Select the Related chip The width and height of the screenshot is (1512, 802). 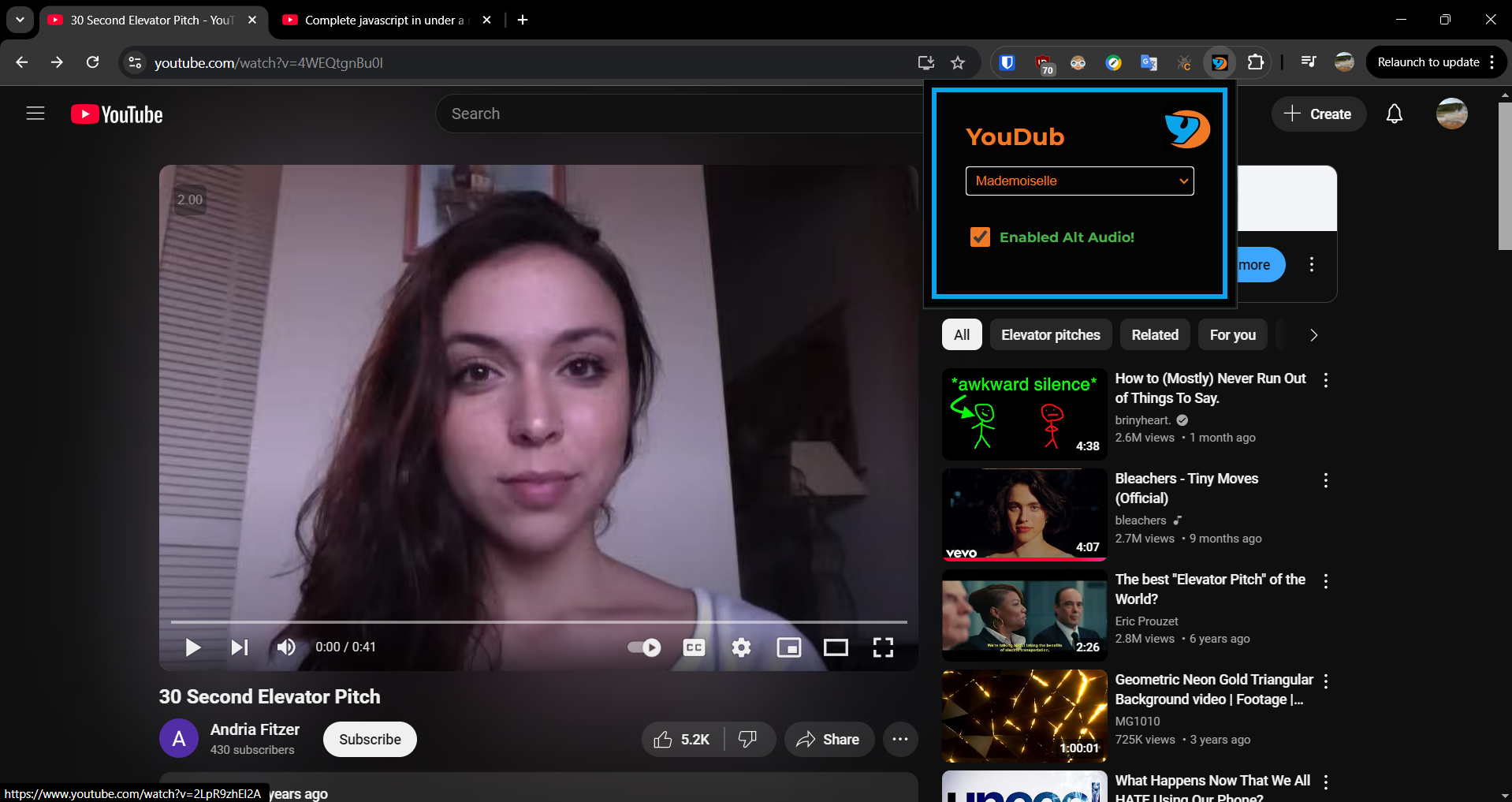(x=1155, y=335)
